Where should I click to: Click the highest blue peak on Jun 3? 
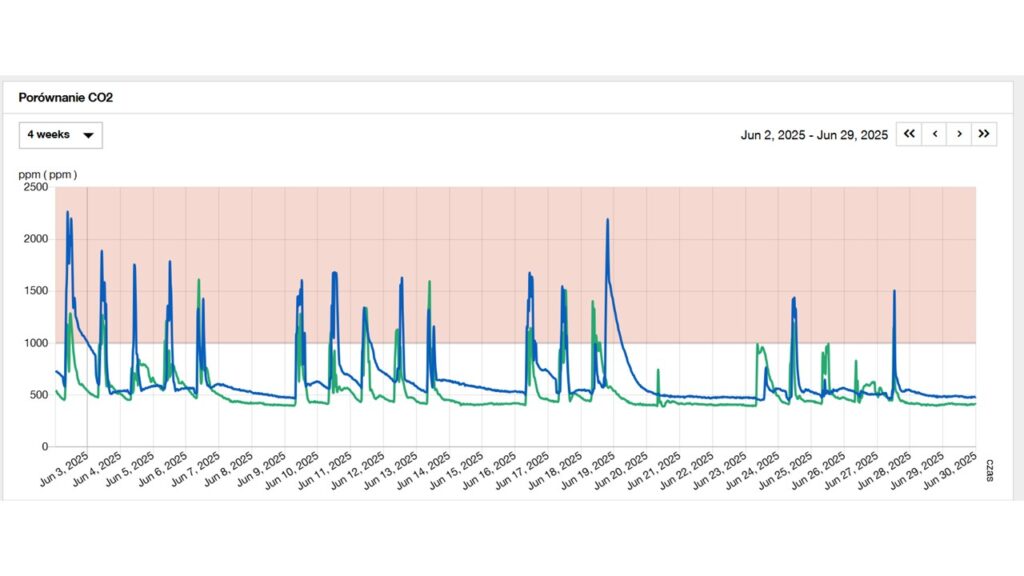(x=67, y=212)
